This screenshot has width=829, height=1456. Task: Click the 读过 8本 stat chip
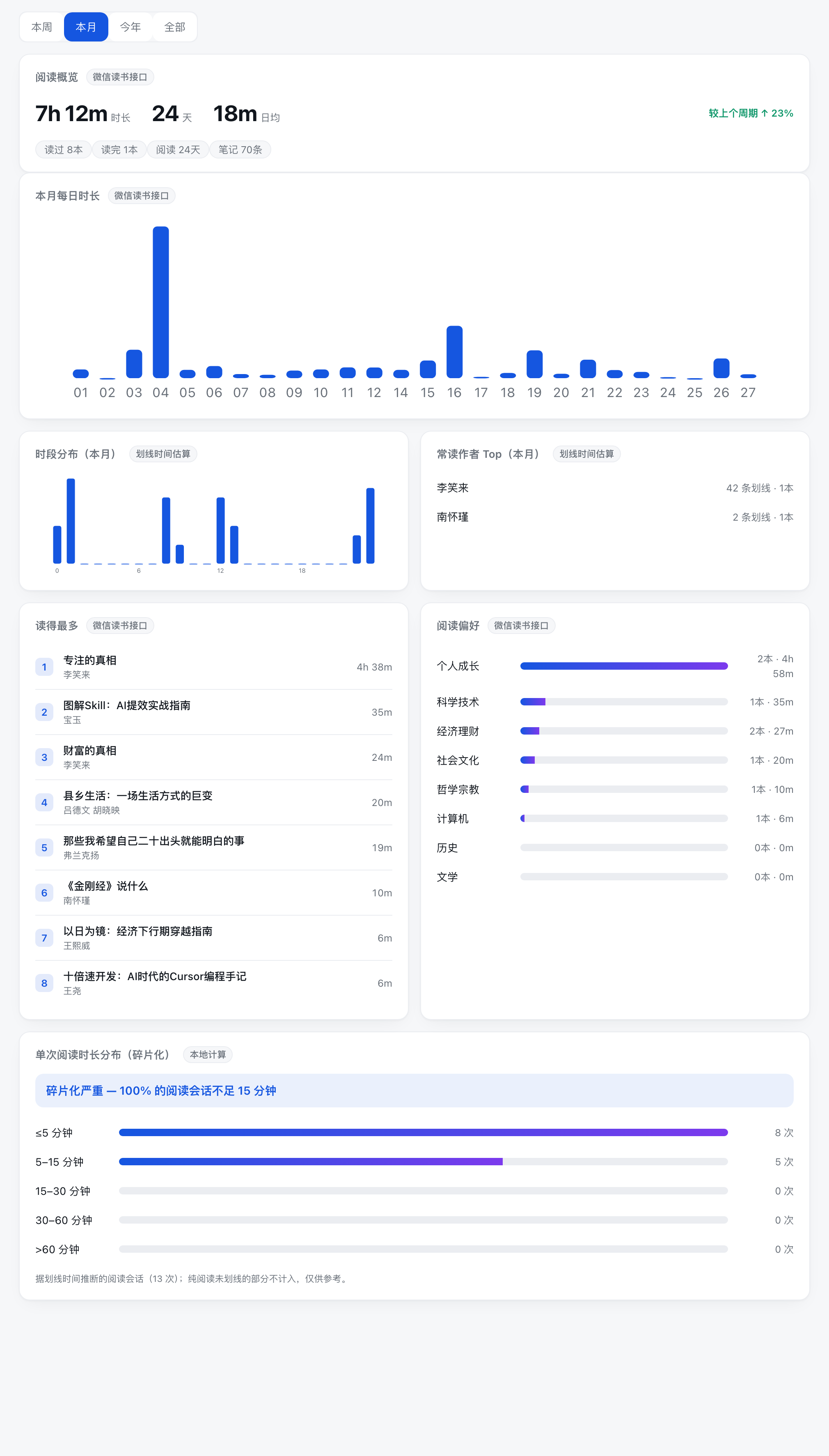pyautogui.click(x=64, y=150)
